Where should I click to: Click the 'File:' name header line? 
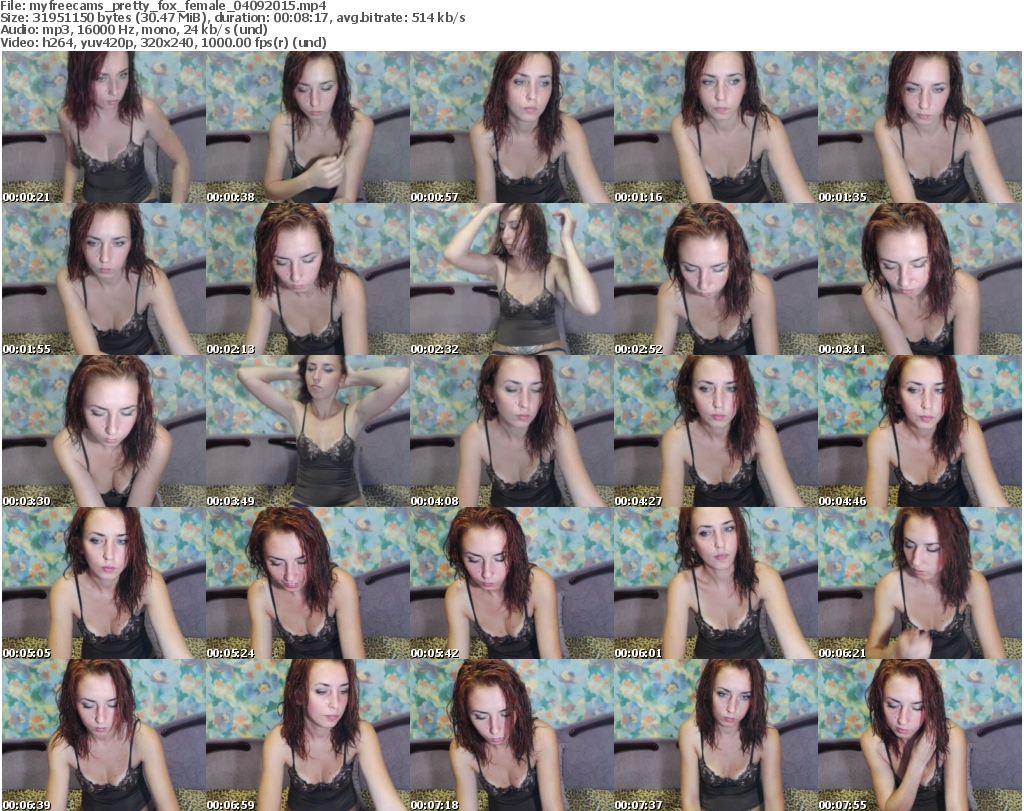tap(163, 6)
